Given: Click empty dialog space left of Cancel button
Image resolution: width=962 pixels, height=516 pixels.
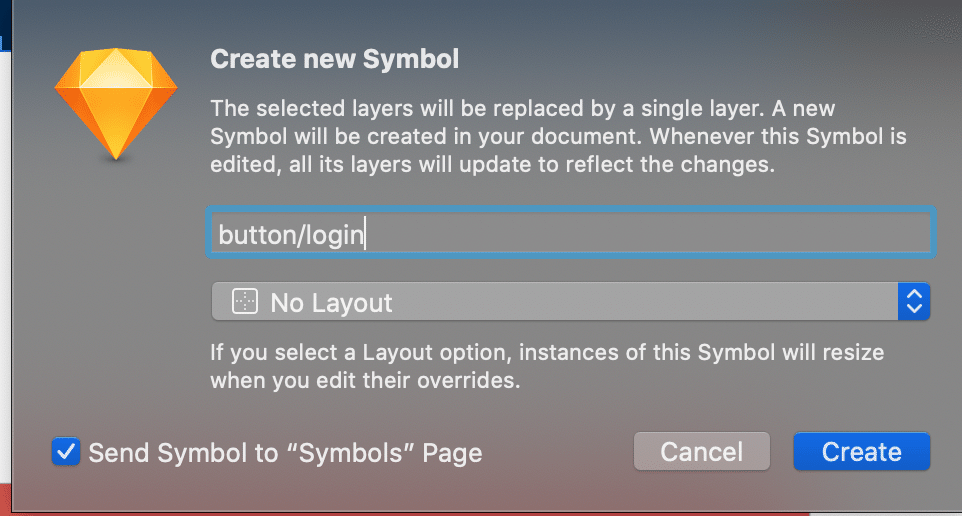Looking at the screenshot, I should point(560,452).
